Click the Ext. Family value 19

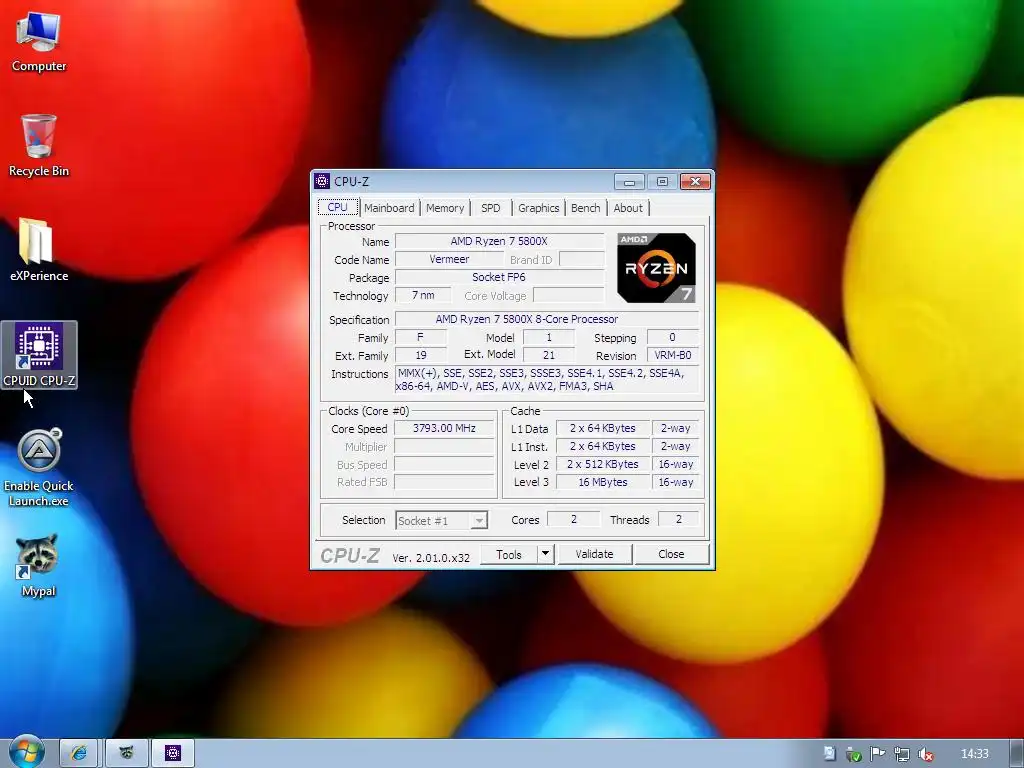click(x=421, y=355)
